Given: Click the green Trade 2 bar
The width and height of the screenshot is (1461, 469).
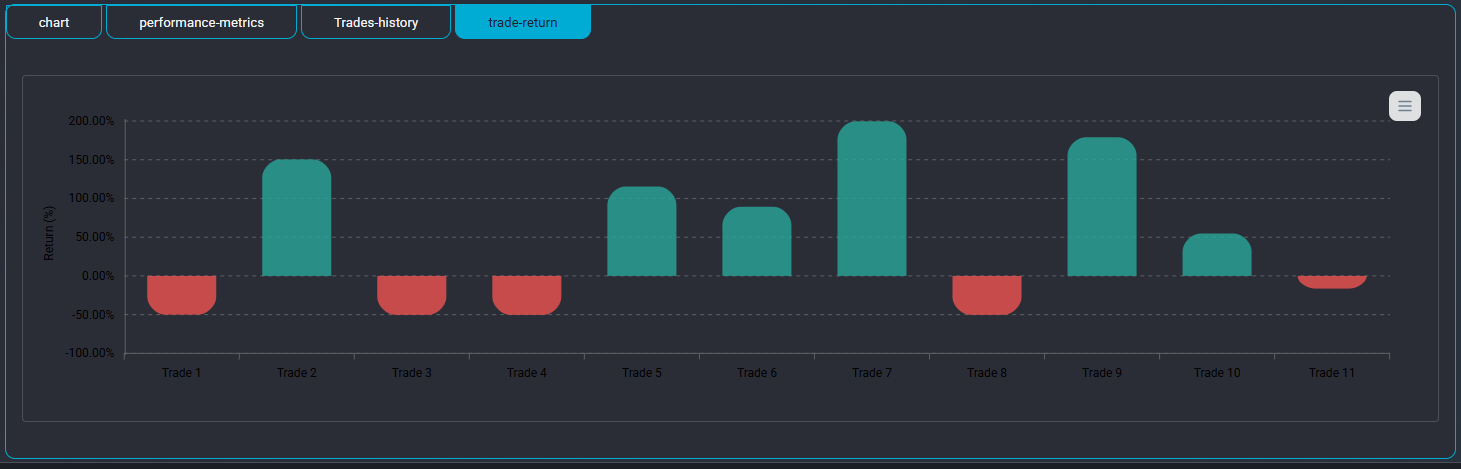Looking at the screenshot, I should (x=297, y=218).
